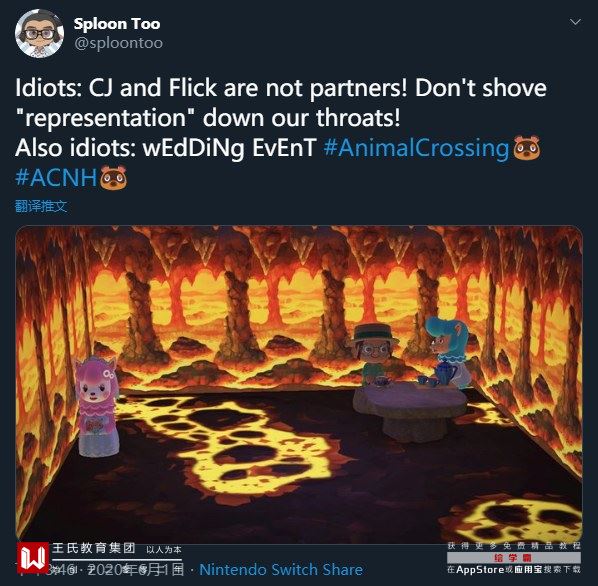Open the @sploontoo handle link
The width and height of the screenshot is (598, 586).
[119, 43]
